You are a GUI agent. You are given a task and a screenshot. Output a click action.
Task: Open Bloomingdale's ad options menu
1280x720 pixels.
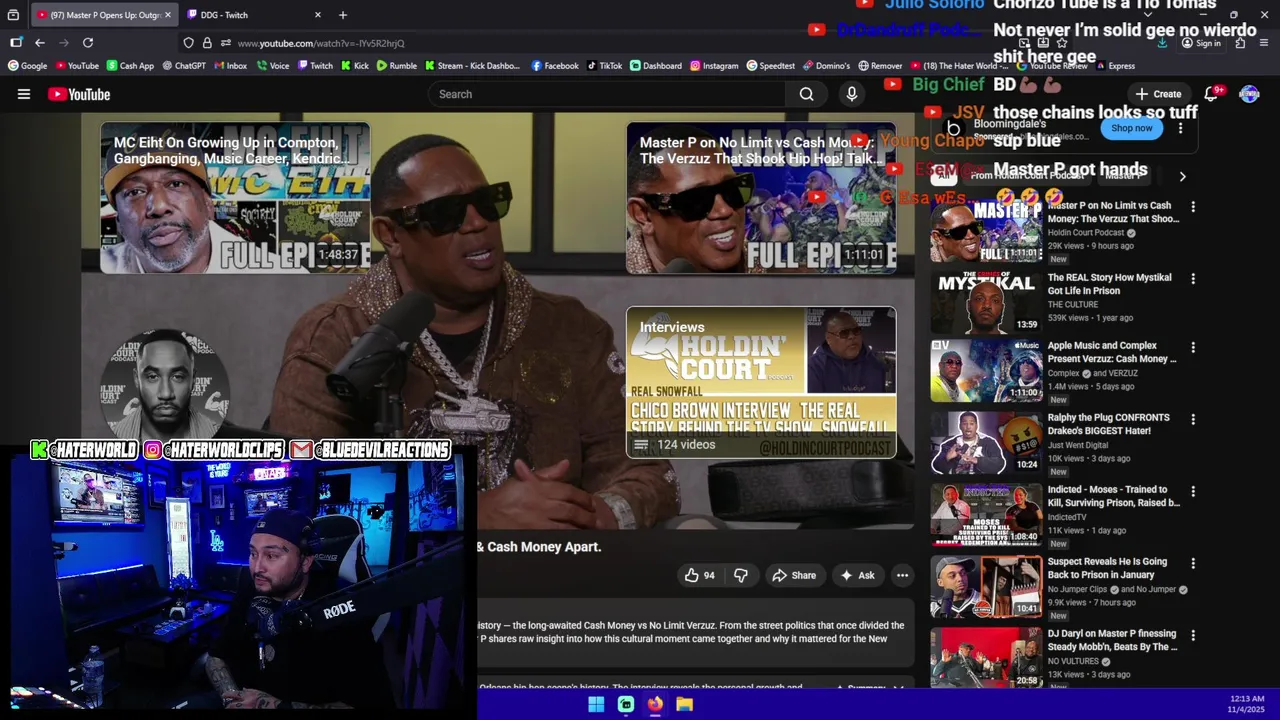pos(1181,128)
